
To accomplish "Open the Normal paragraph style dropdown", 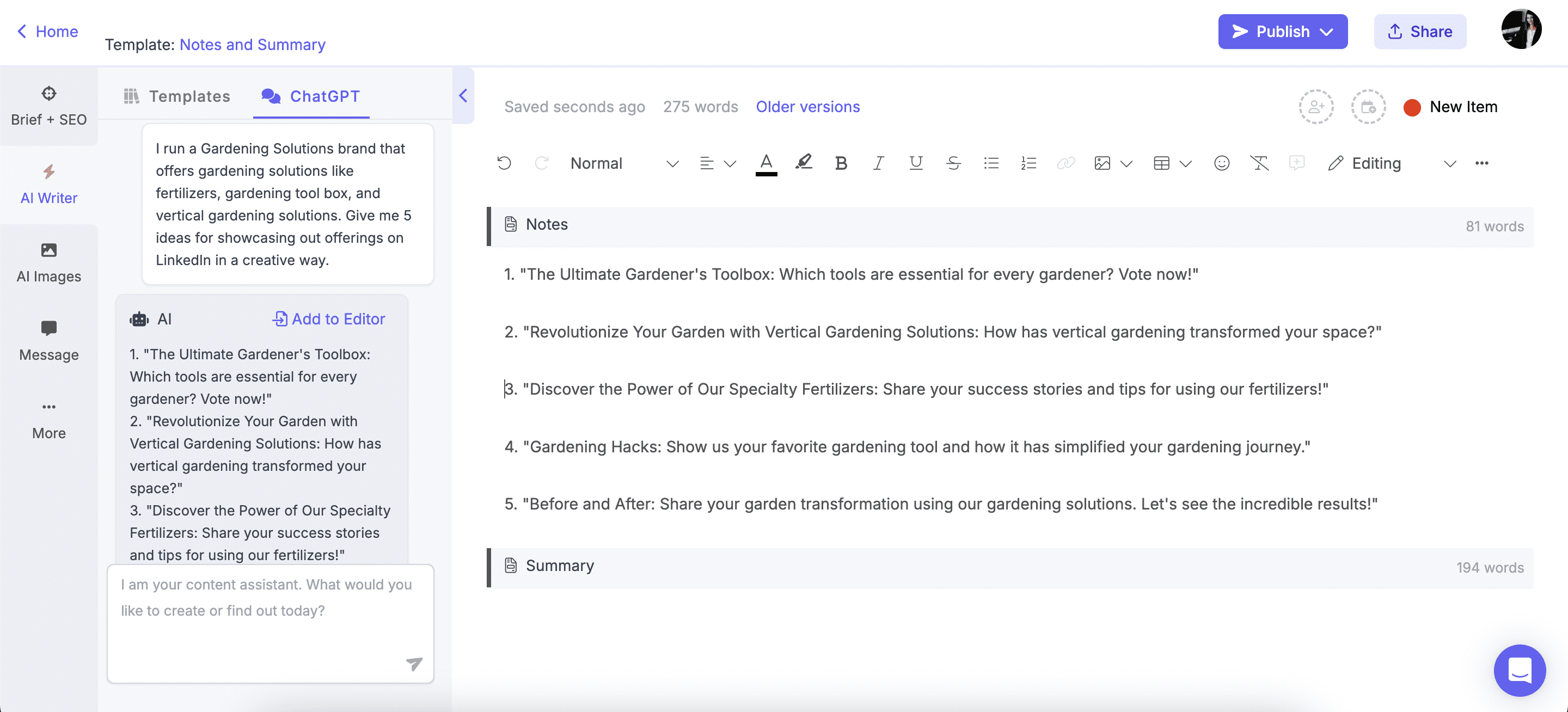I will [624, 163].
